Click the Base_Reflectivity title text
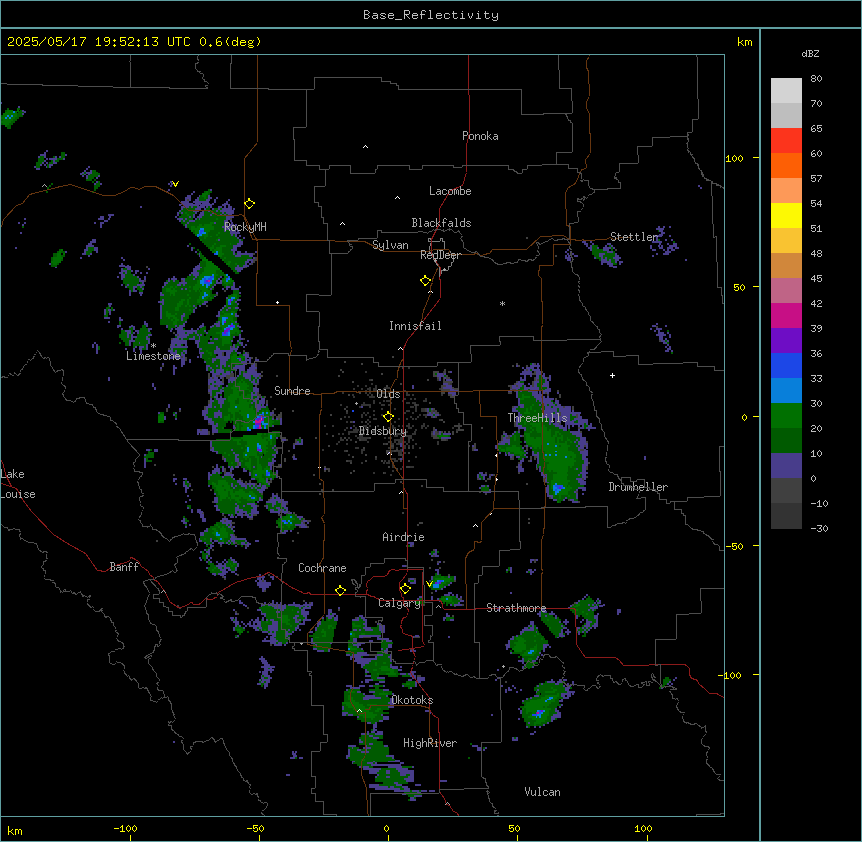This screenshot has width=862, height=842. click(x=430, y=15)
